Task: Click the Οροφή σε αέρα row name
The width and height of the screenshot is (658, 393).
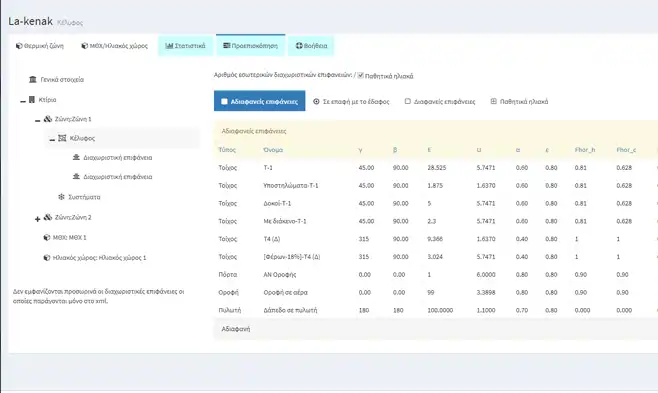Action: (285, 292)
